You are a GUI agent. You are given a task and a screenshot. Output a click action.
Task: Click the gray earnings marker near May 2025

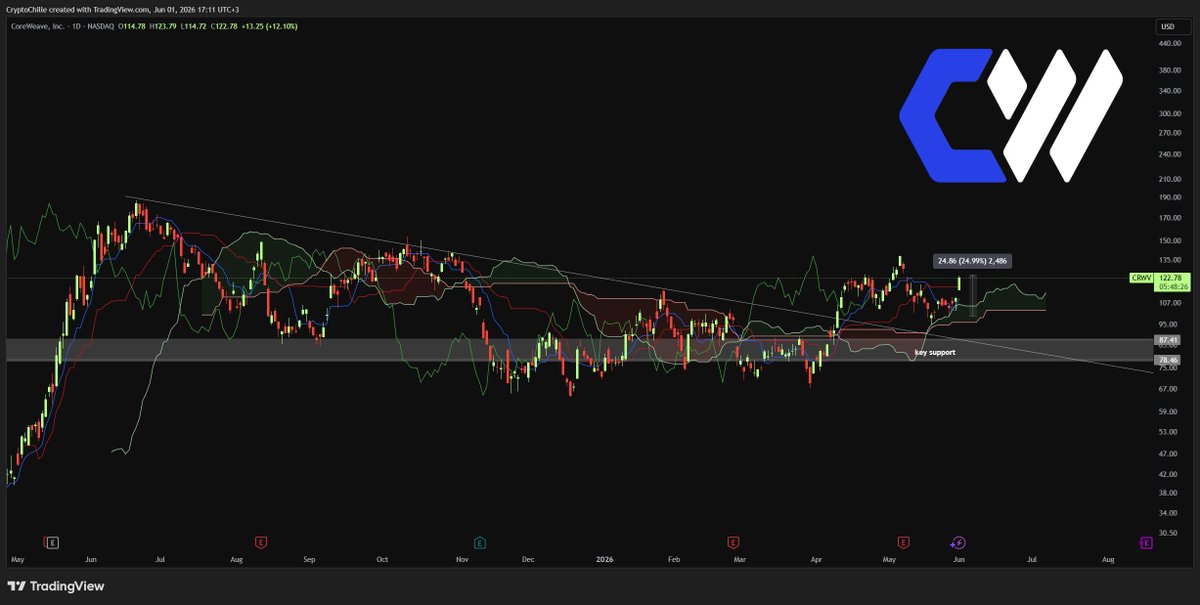pyautogui.click(x=53, y=542)
